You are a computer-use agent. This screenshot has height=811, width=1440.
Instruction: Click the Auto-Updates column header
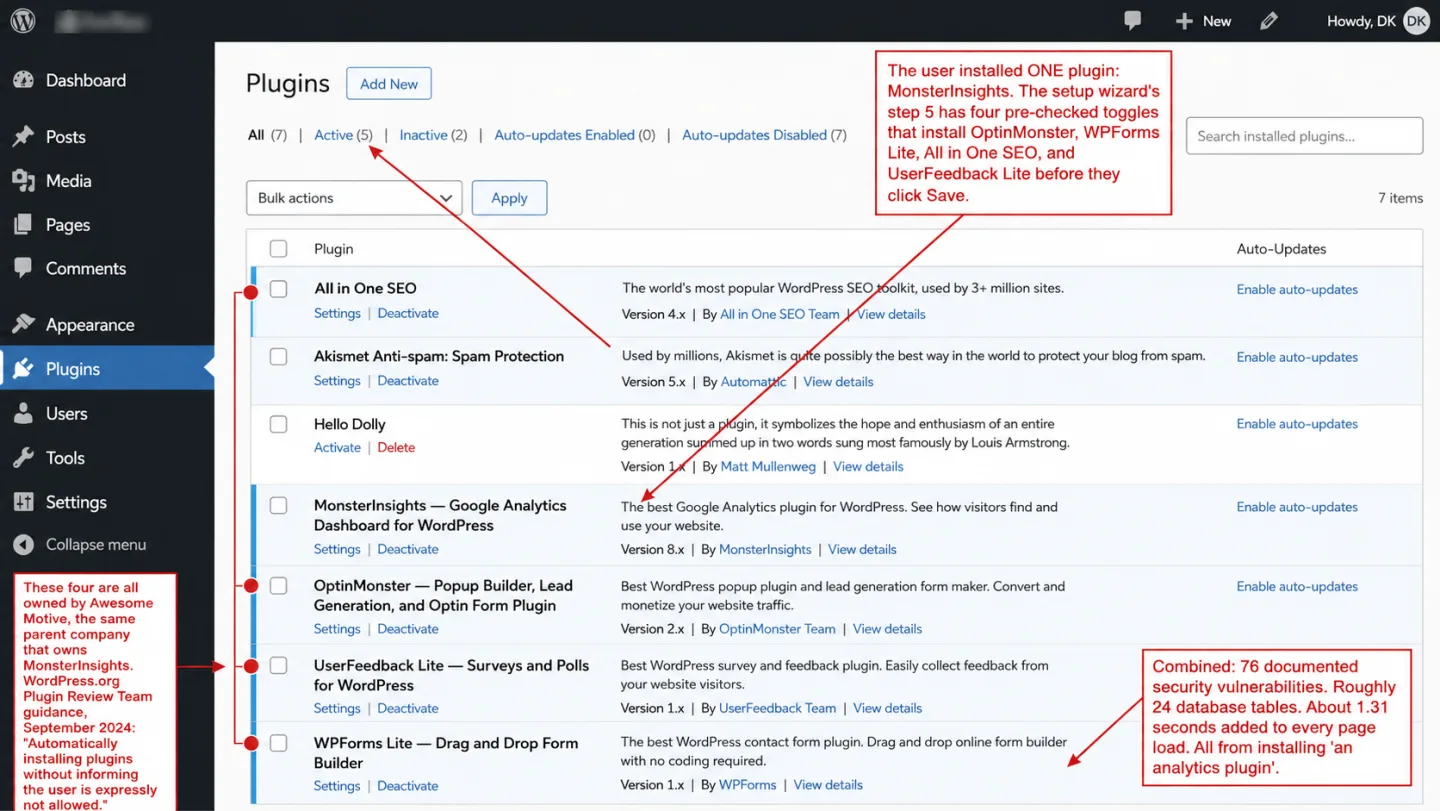click(x=1281, y=249)
